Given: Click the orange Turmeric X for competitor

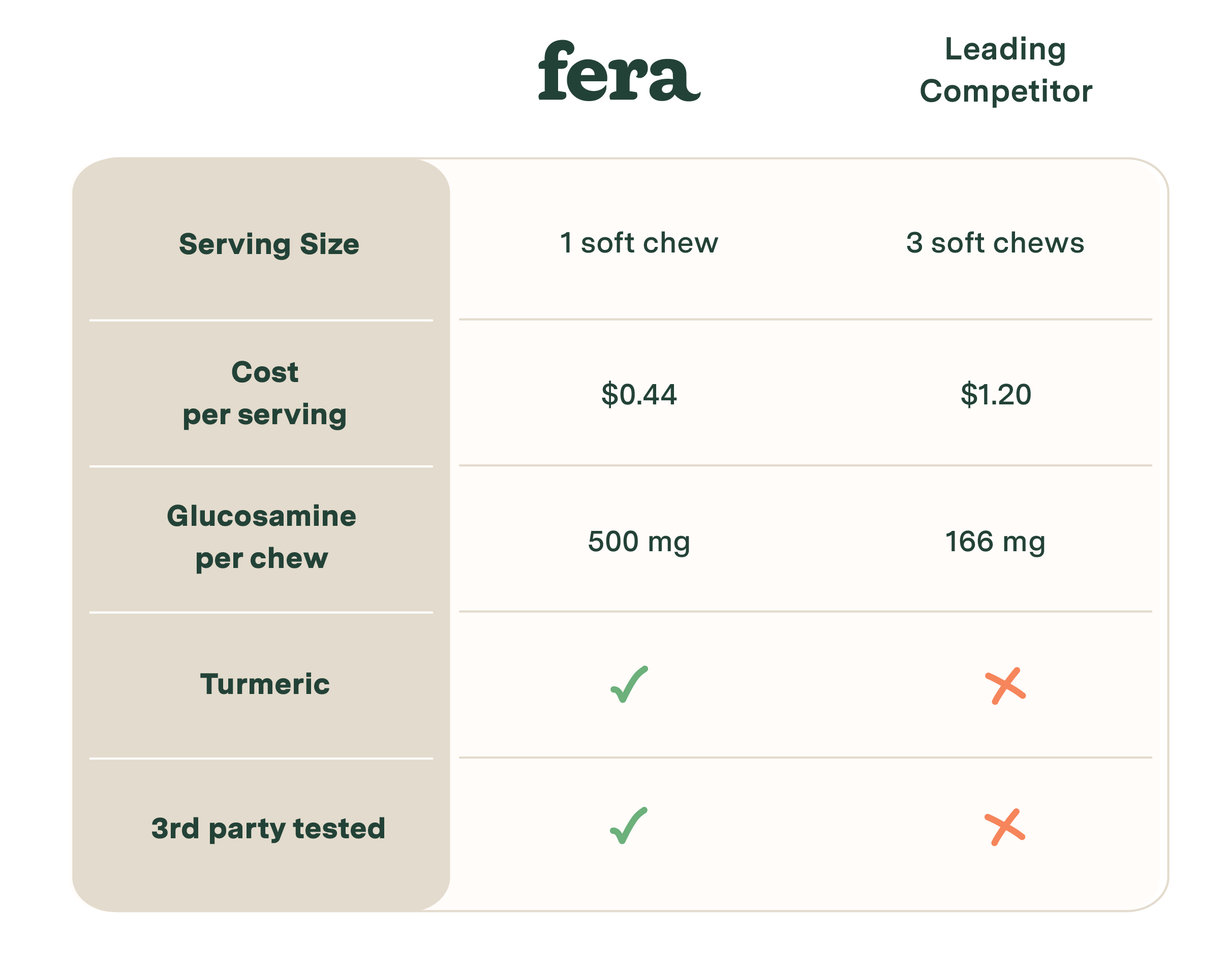Looking at the screenshot, I should pyautogui.click(x=1005, y=685).
